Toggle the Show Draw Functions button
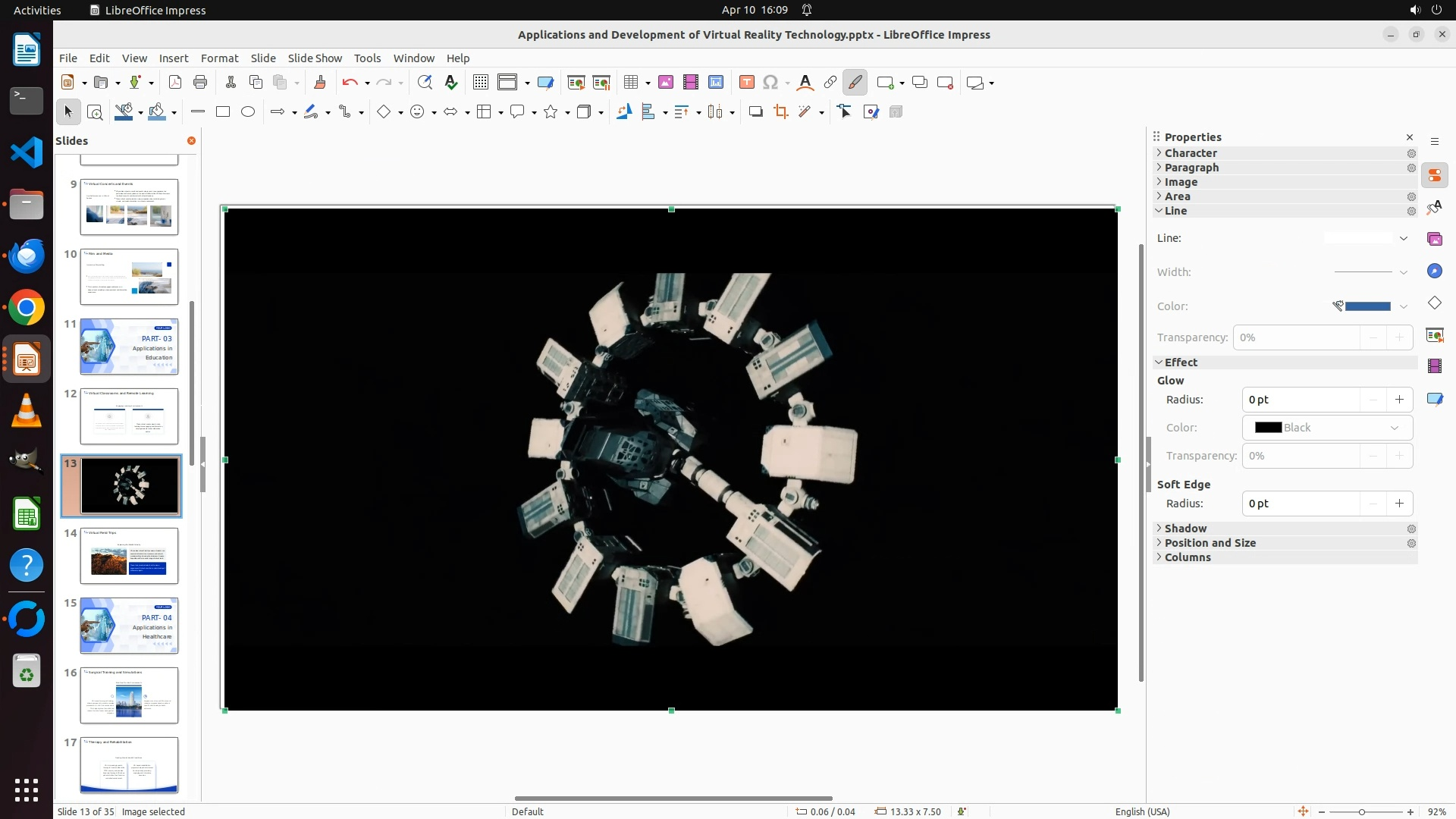 click(x=855, y=83)
